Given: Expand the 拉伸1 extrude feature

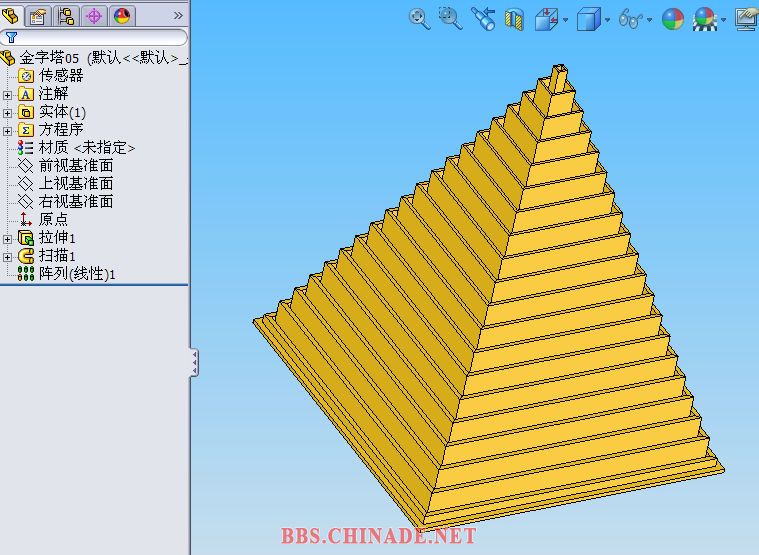Looking at the screenshot, I should pyautogui.click(x=8, y=238).
